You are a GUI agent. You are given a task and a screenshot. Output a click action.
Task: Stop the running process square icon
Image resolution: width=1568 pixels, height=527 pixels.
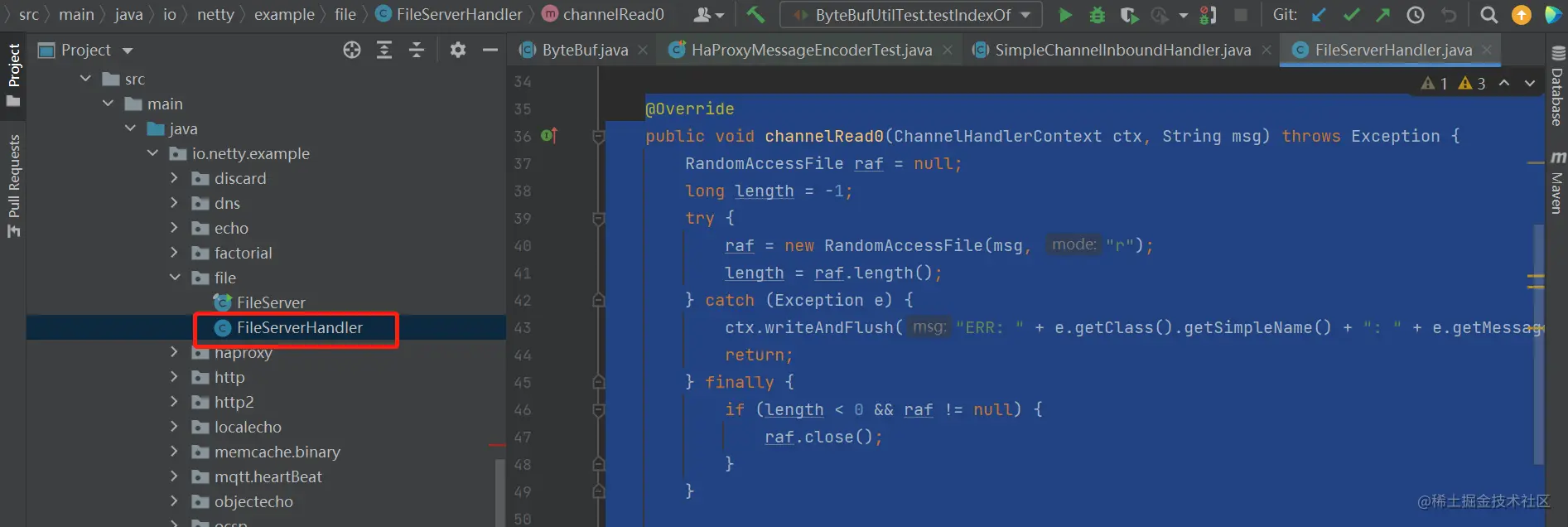(x=1241, y=15)
